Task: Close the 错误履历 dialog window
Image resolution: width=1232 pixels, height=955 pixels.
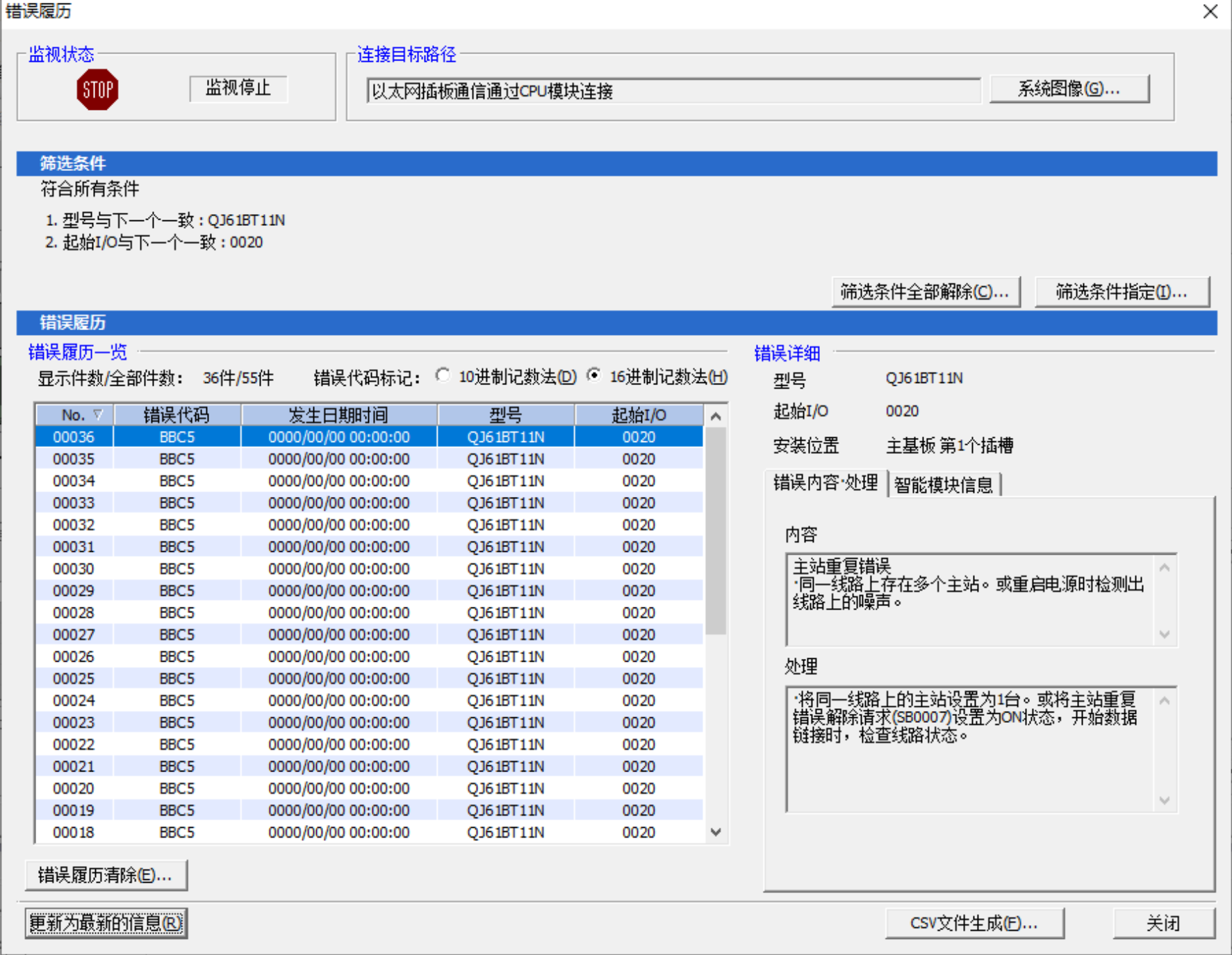Action: [1210, 12]
